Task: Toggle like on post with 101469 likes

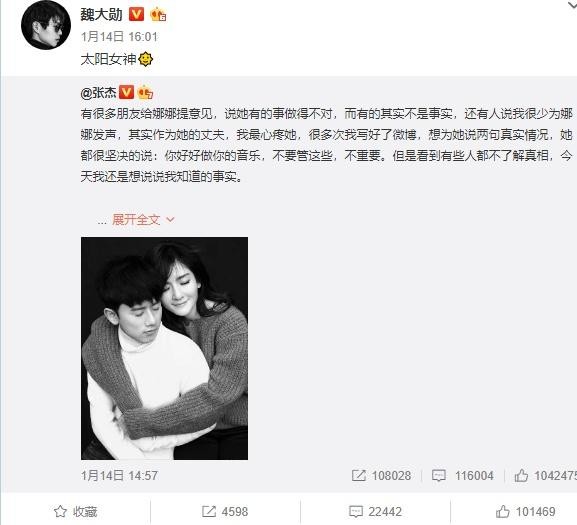Action: coord(525,512)
